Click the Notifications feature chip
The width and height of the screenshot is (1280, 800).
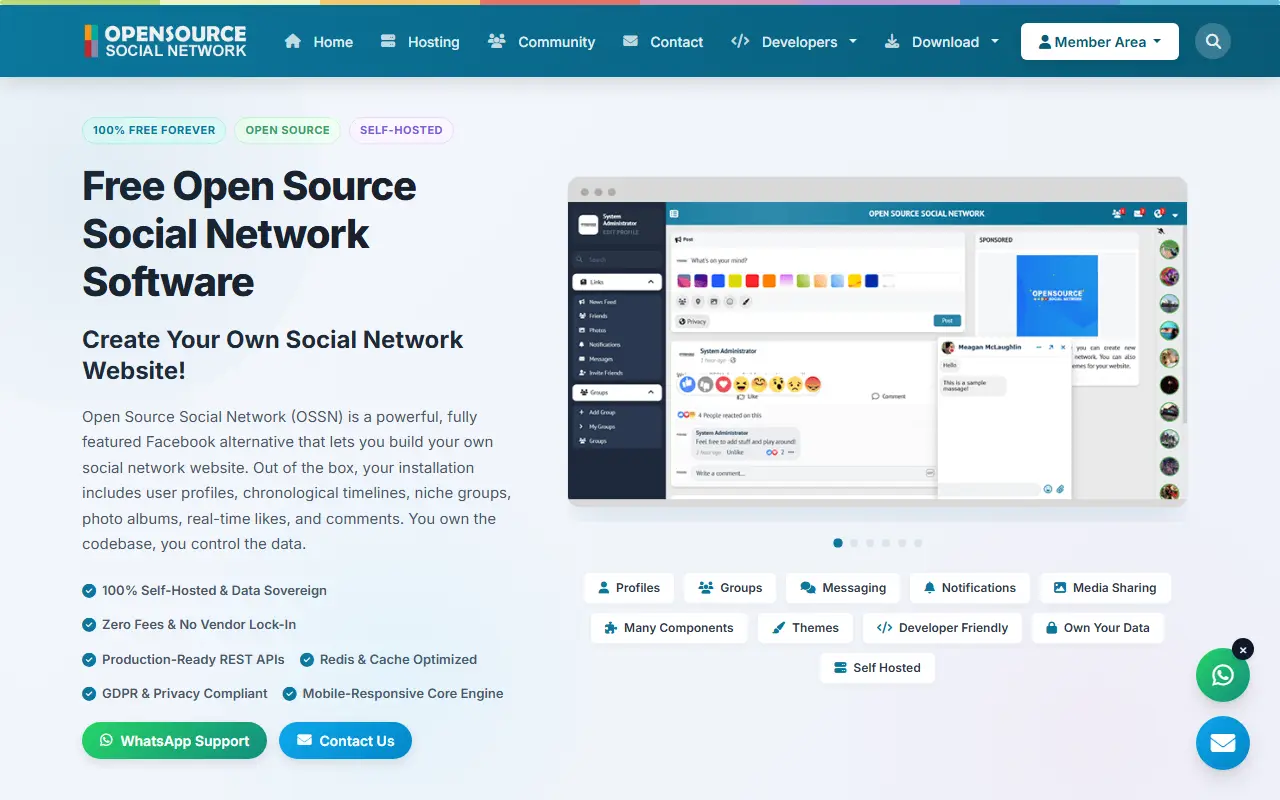tap(970, 588)
